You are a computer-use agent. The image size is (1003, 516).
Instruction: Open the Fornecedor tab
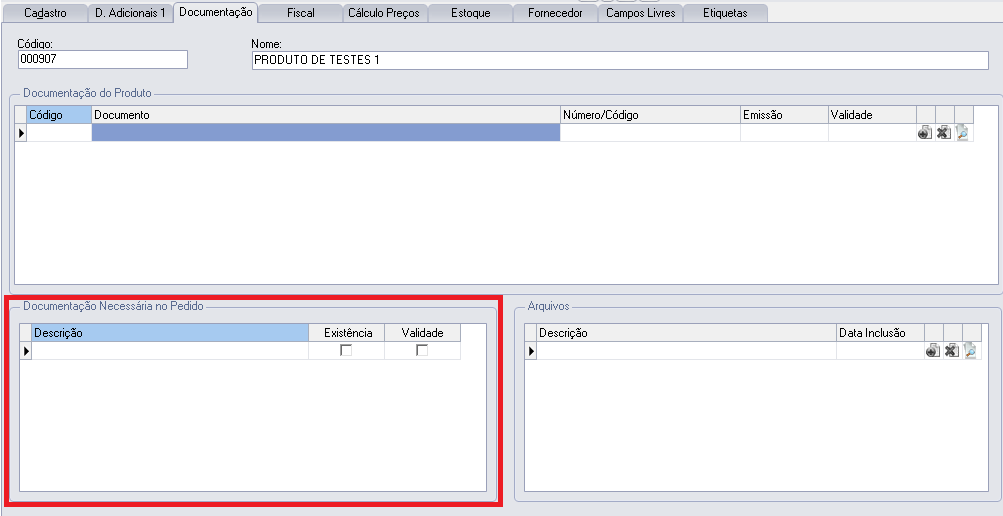click(555, 14)
